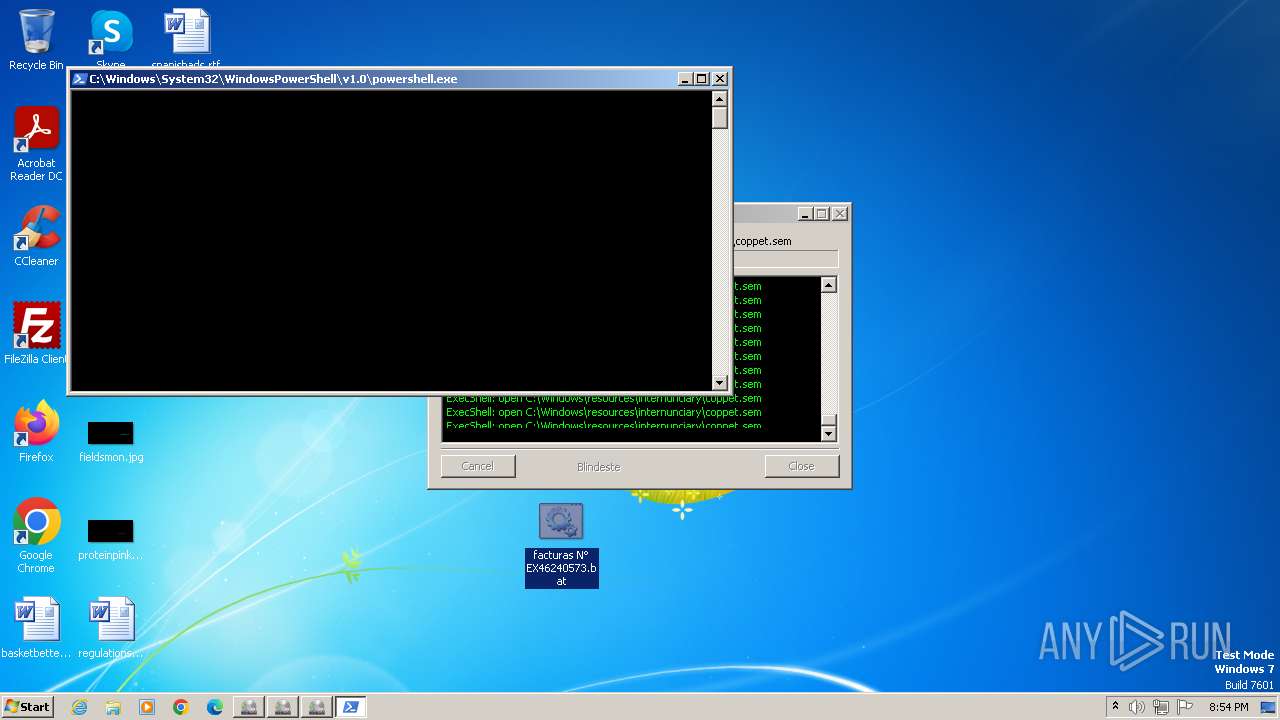Select the Word document at top of desktop
The width and height of the screenshot is (1280, 720).
[186, 36]
